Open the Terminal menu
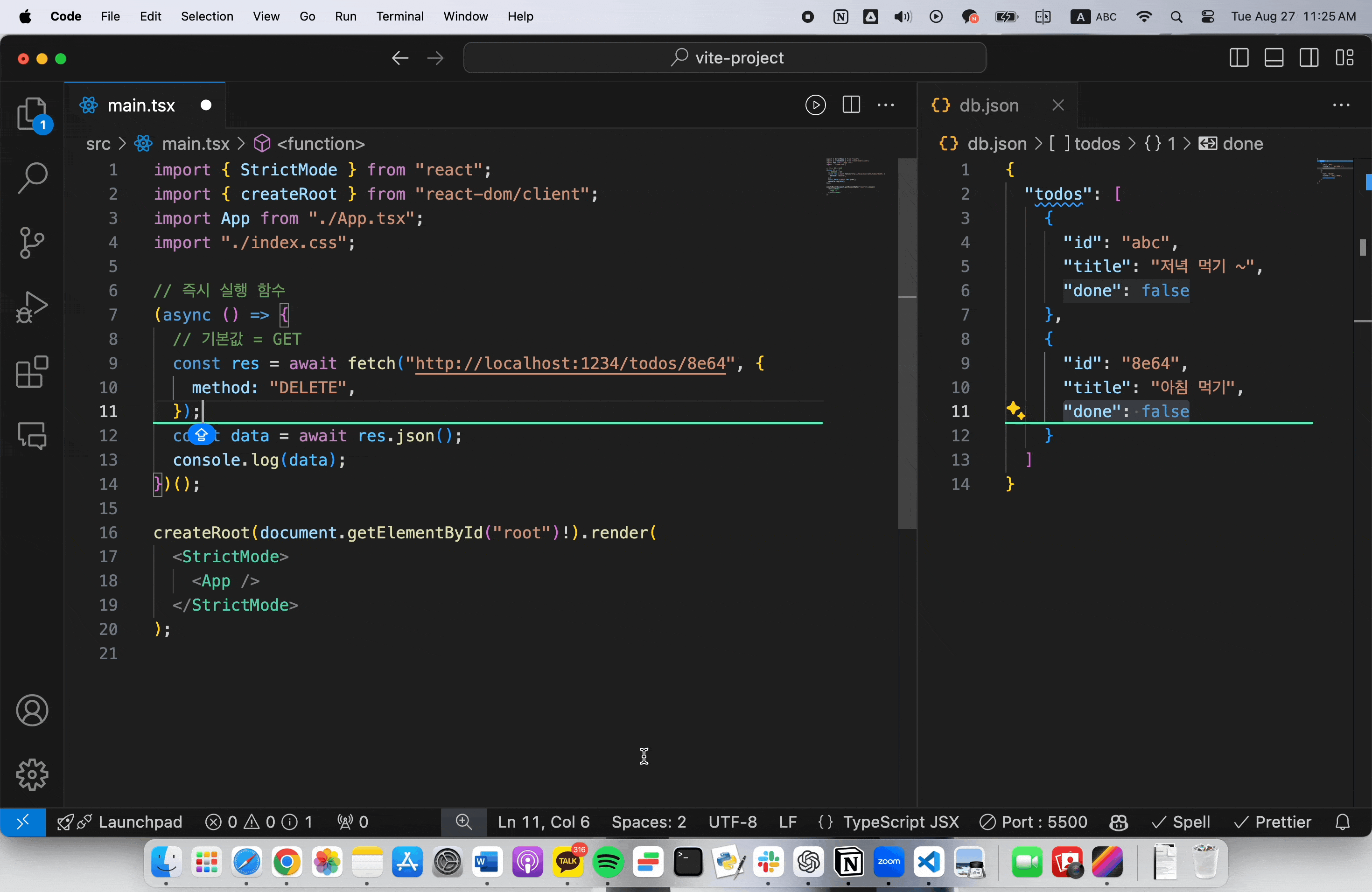1372x892 pixels. coord(399,16)
